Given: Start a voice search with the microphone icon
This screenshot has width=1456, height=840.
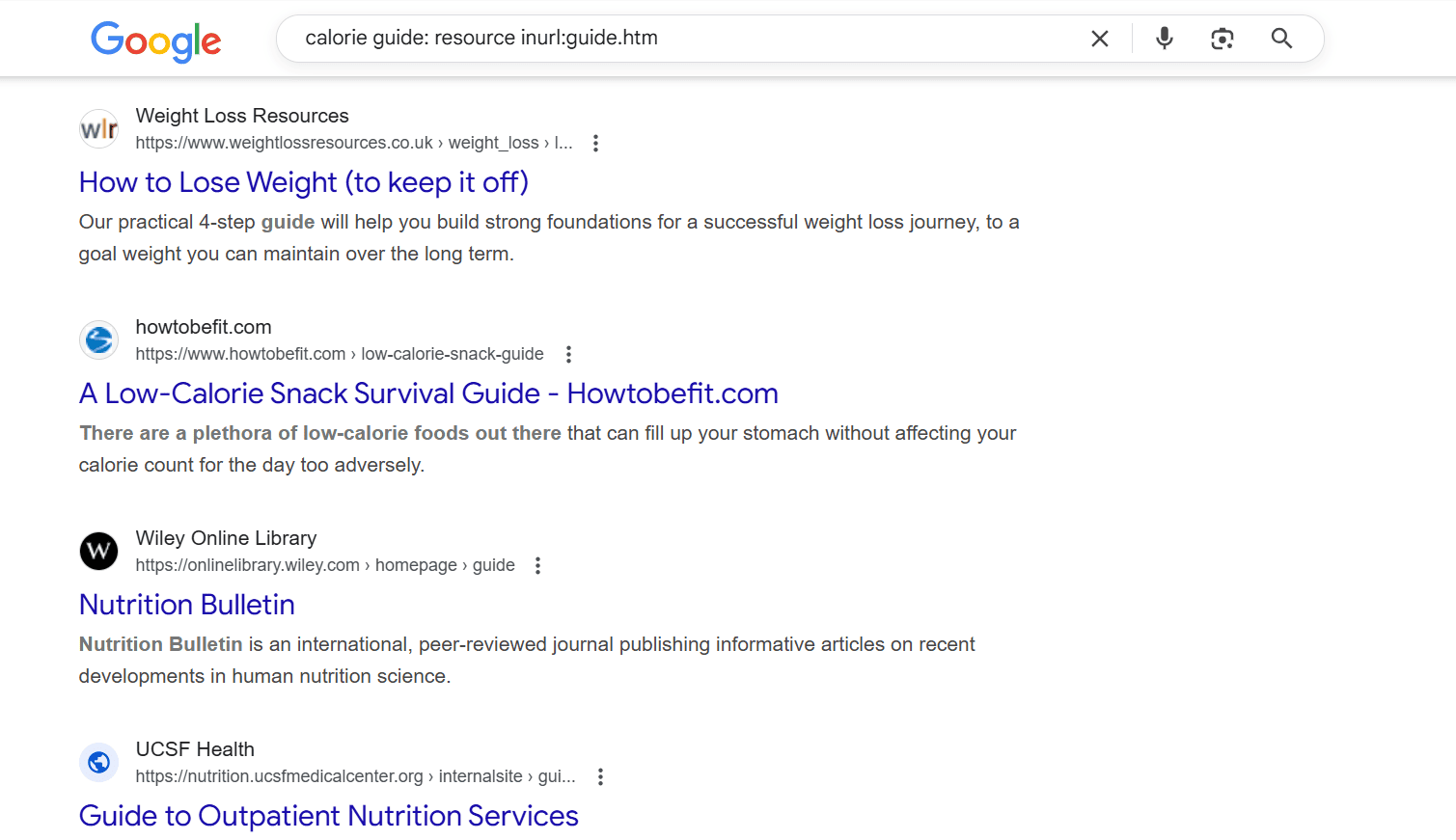Looking at the screenshot, I should point(1164,38).
